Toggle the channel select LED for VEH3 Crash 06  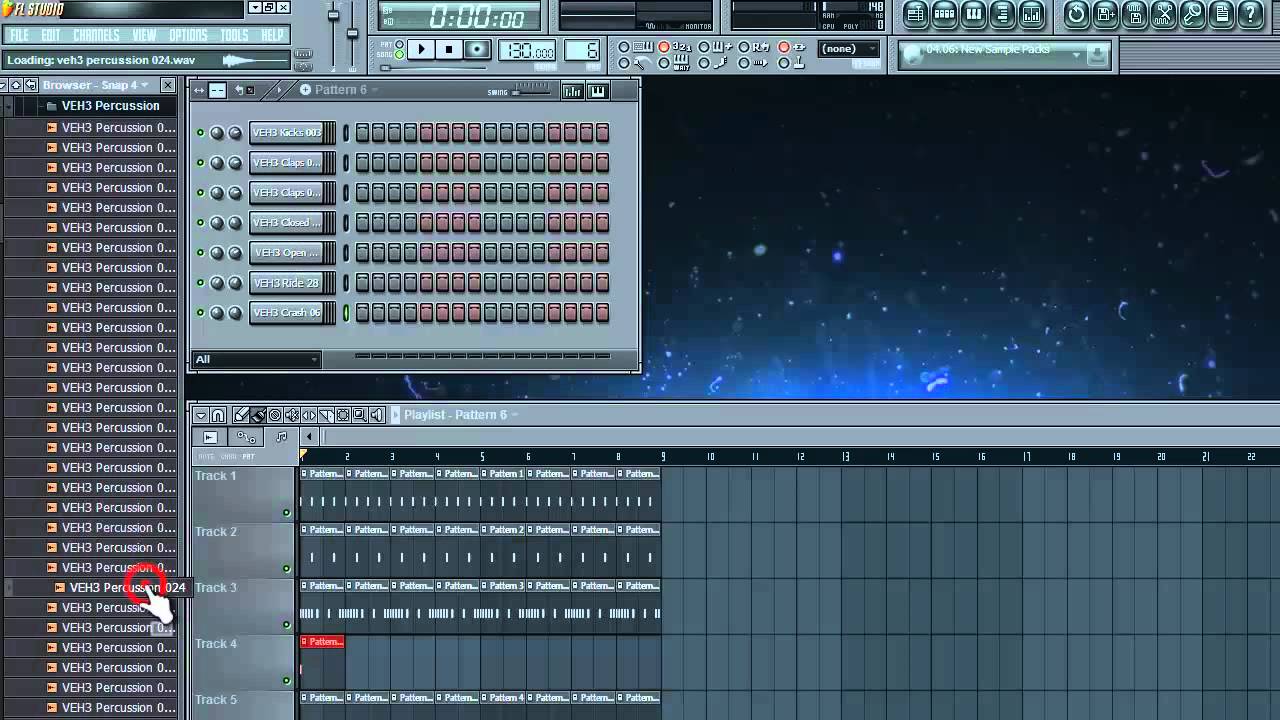click(346, 313)
